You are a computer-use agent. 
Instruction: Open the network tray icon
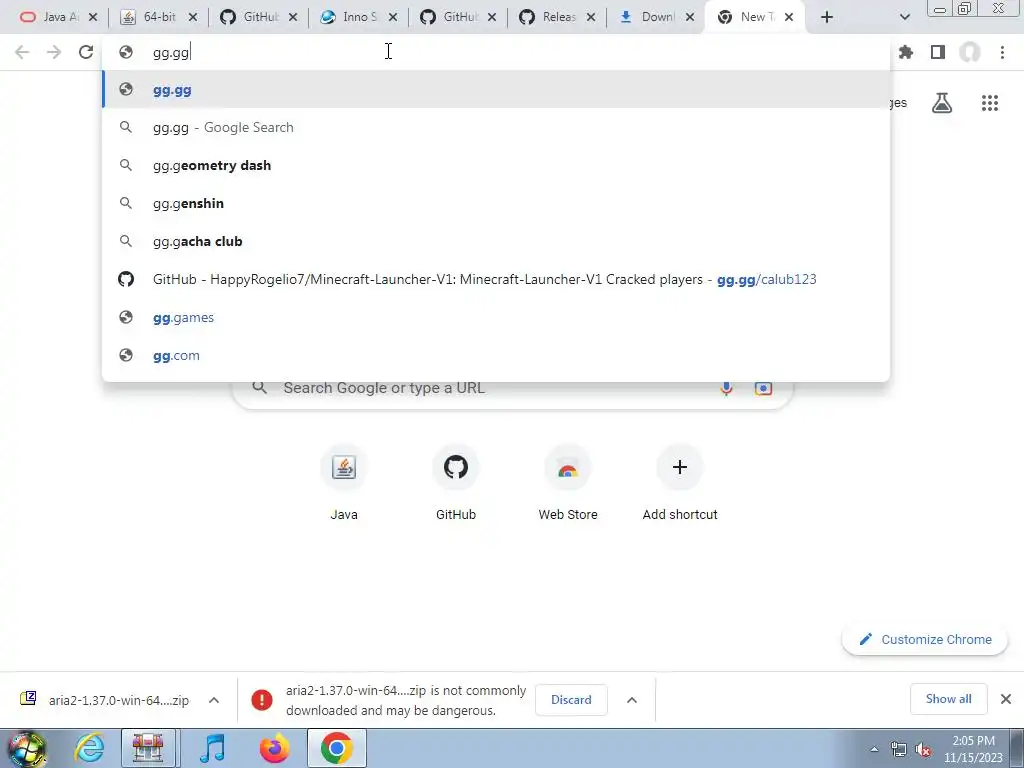[x=899, y=750]
